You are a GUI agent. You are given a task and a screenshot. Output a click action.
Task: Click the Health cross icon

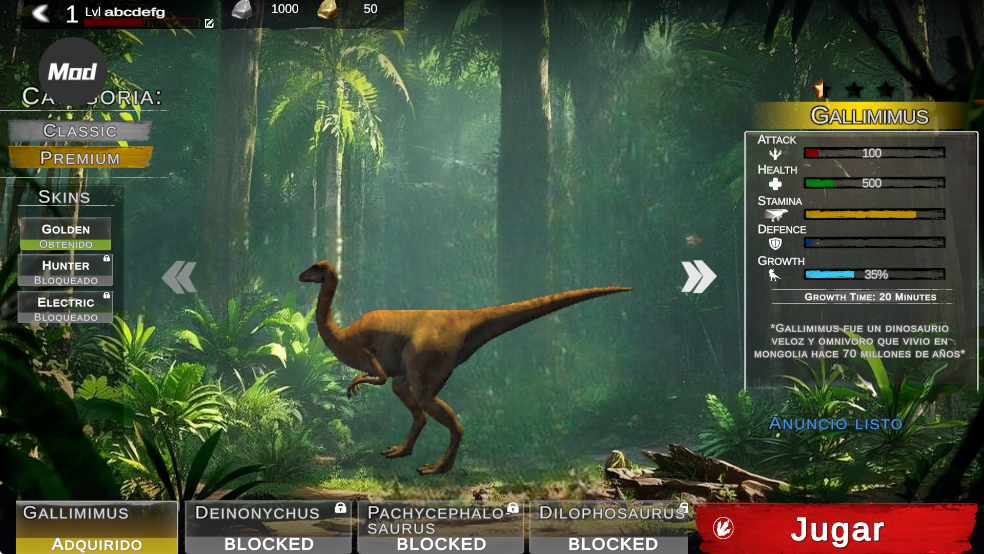(x=776, y=184)
